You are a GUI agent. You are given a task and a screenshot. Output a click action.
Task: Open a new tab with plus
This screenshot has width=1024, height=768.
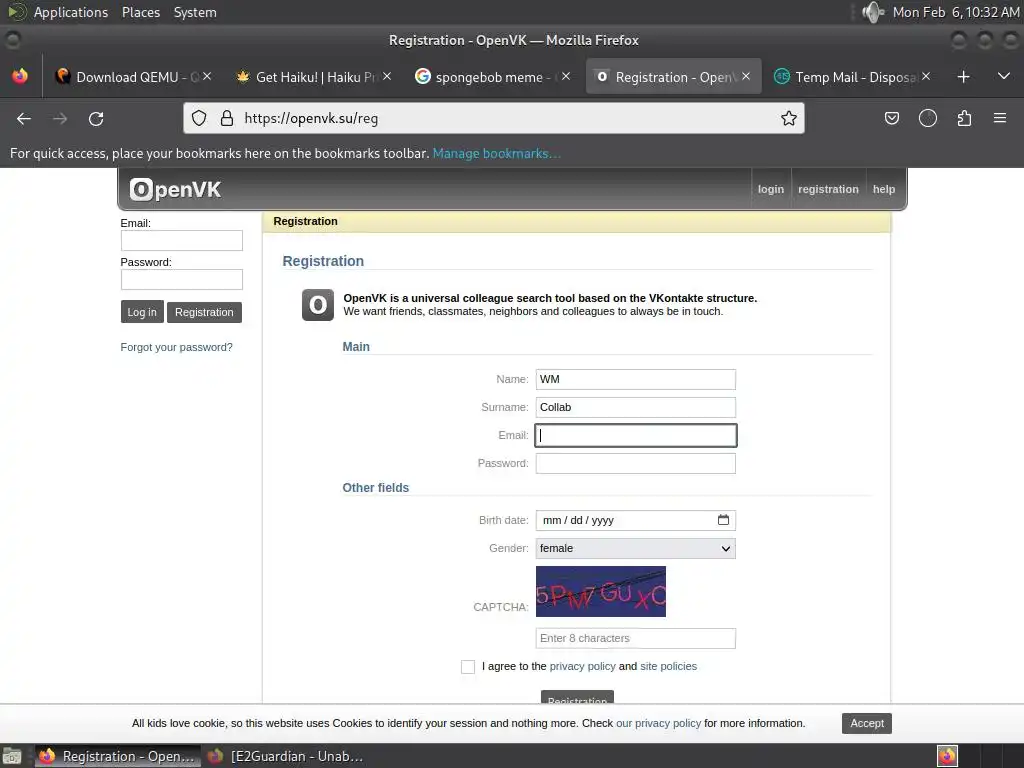[963, 77]
